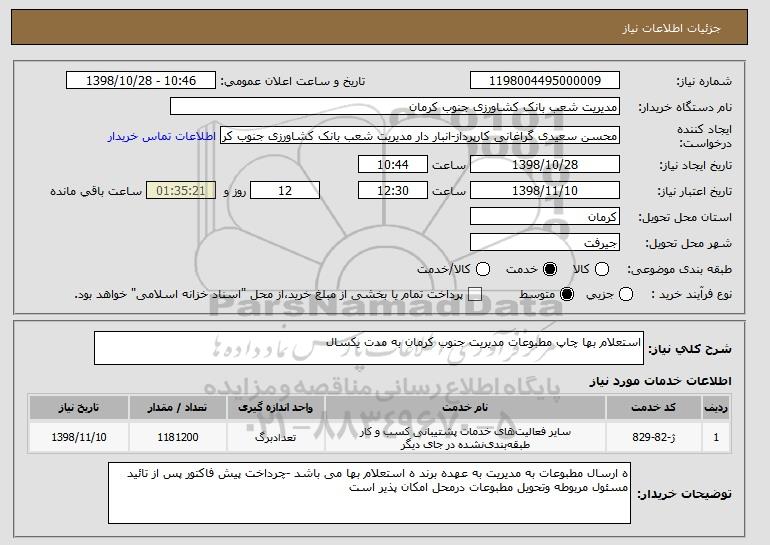Viewport: 770px width, 545px height.
Task: Click the اطلاعات خدمات مورد نیاز section heading
Action: [x=660, y=381]
